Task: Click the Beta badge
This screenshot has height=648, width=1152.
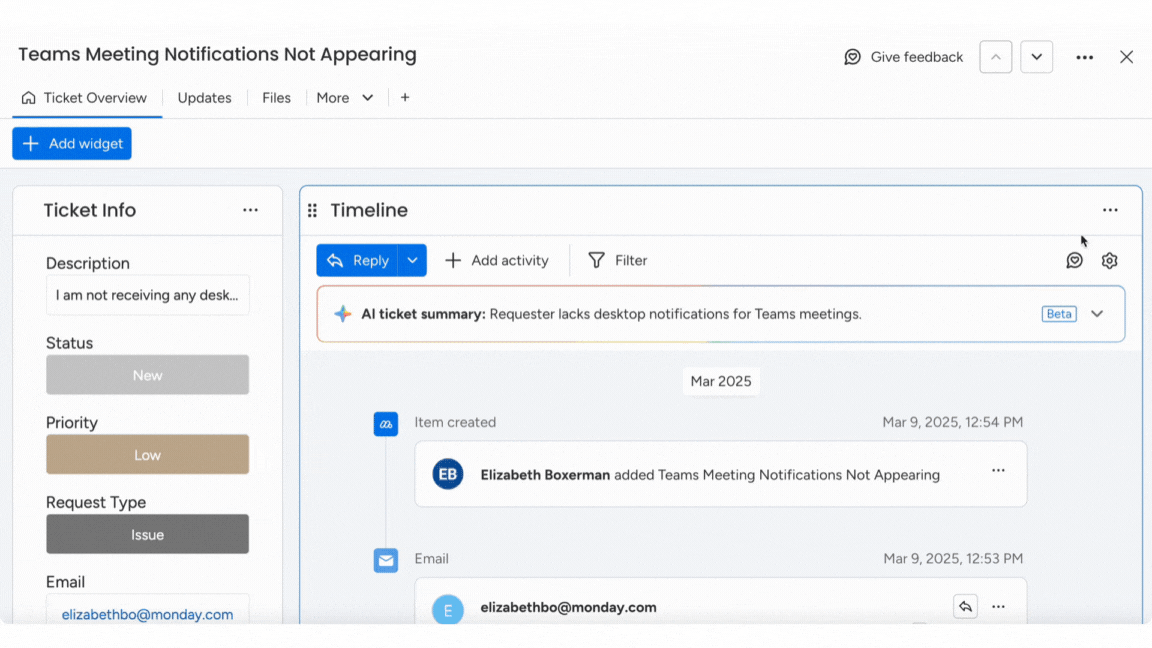Action: pyautogui.click(x=1059, y=314)
